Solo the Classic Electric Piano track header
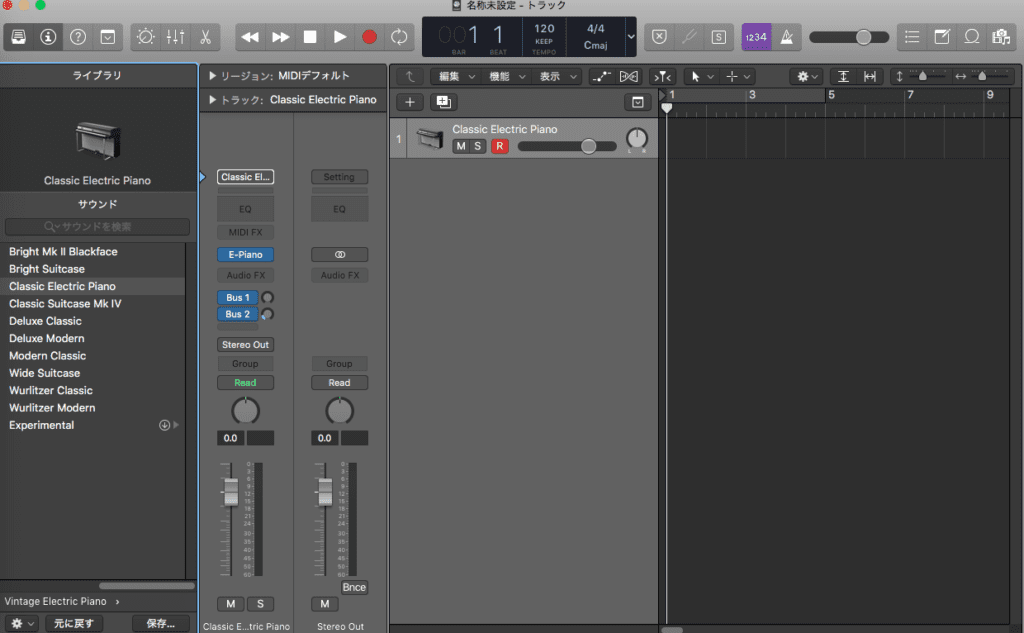 tap(477, 146)
